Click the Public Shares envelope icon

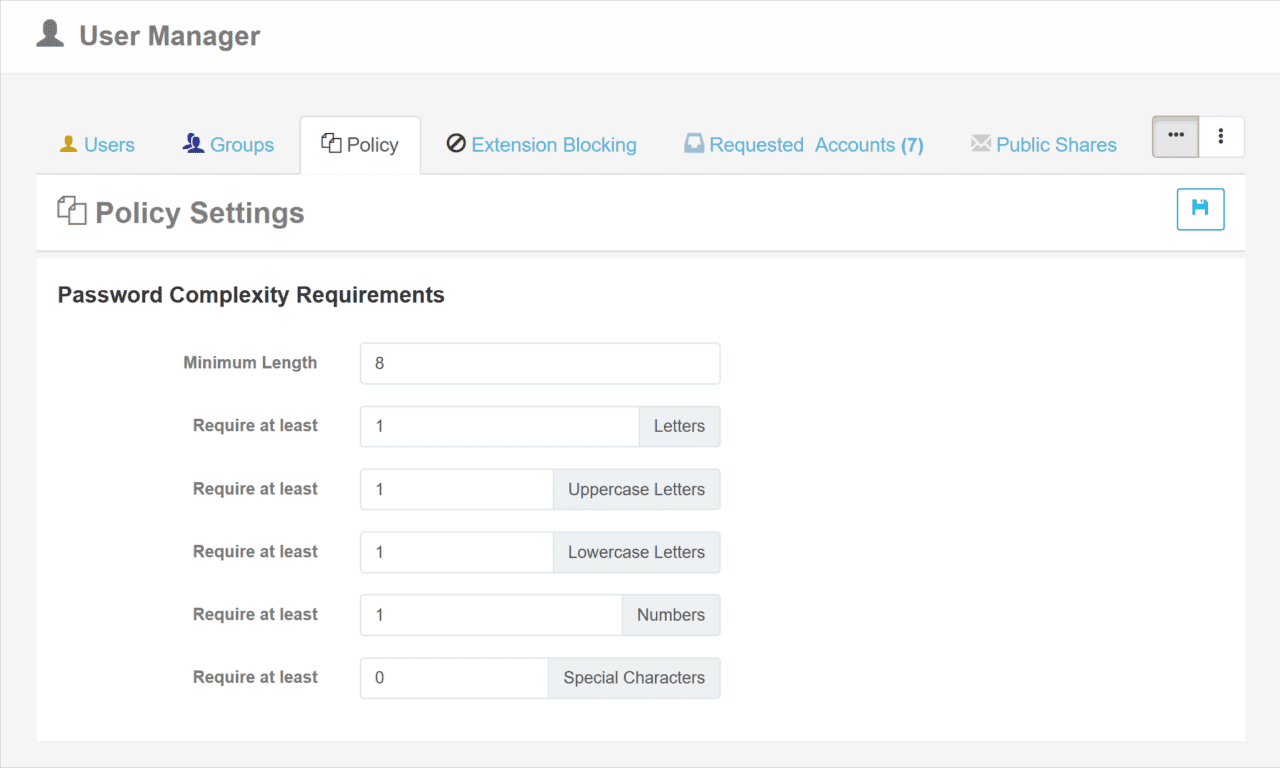pyautogui.click(x=980, y=144)
